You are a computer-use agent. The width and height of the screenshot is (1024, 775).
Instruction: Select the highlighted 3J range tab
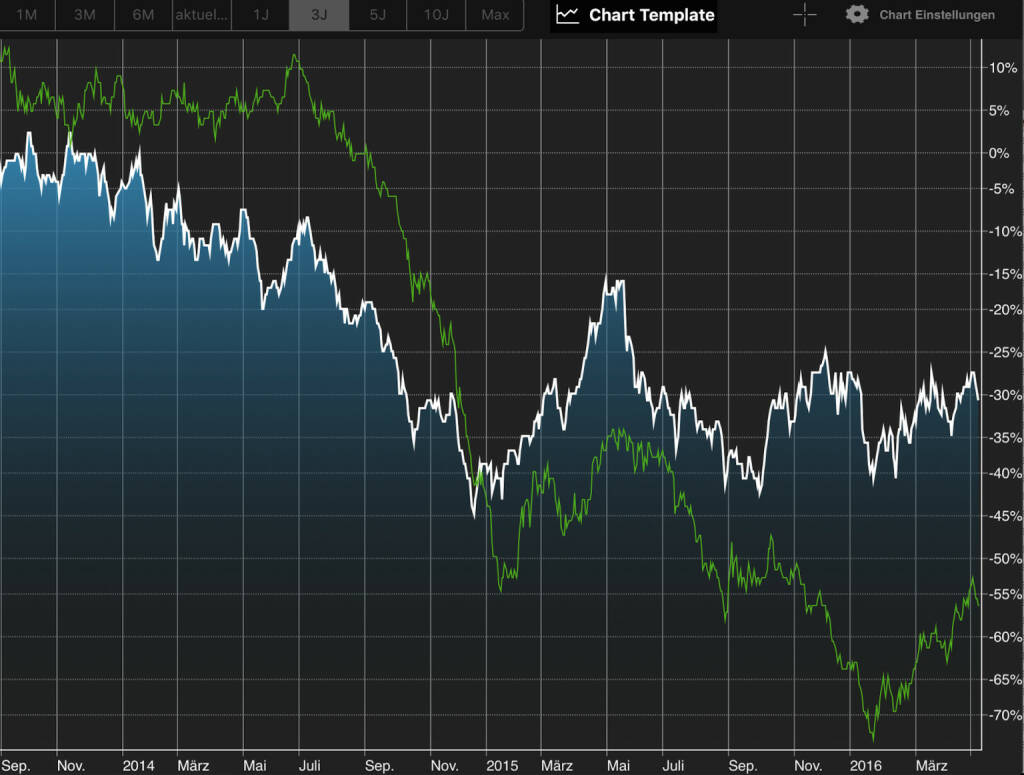[319, 15]
